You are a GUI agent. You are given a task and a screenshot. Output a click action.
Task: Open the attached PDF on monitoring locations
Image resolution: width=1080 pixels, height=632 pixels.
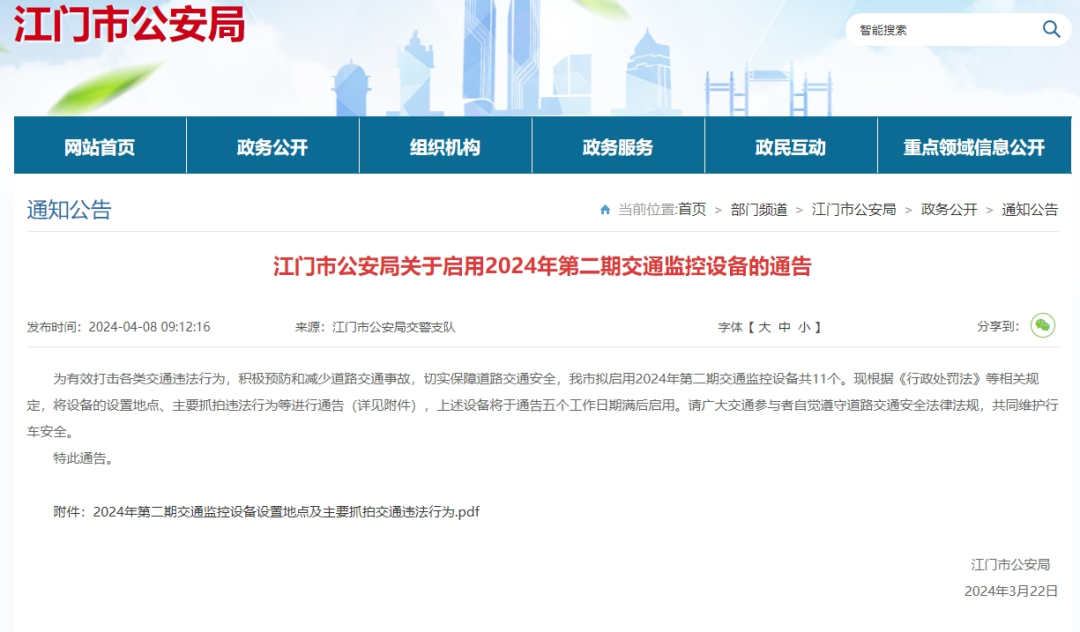tap(286, 511)
